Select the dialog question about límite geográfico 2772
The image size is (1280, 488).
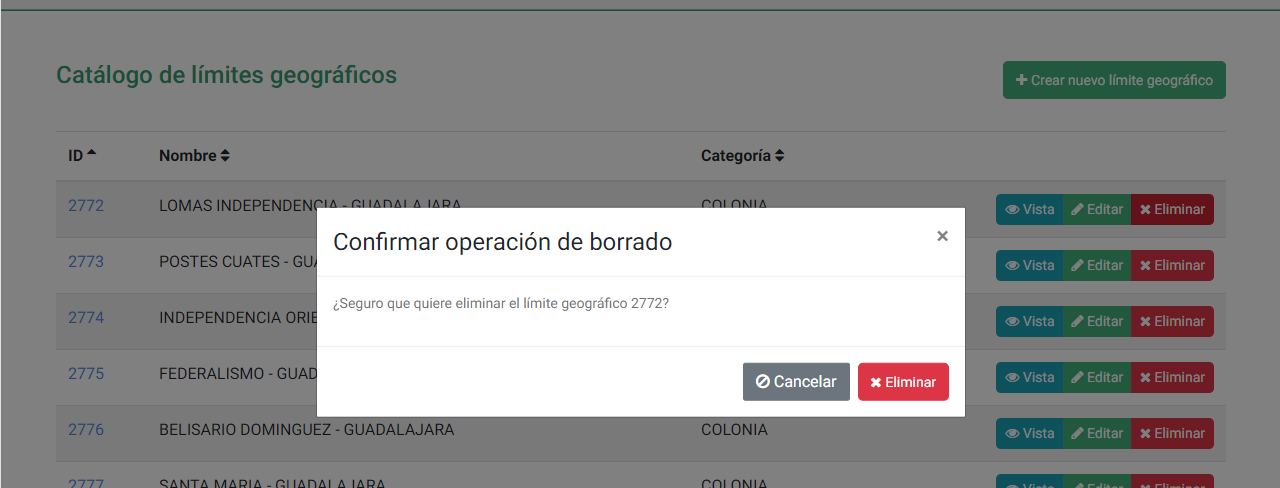click(x=501, y=302)
